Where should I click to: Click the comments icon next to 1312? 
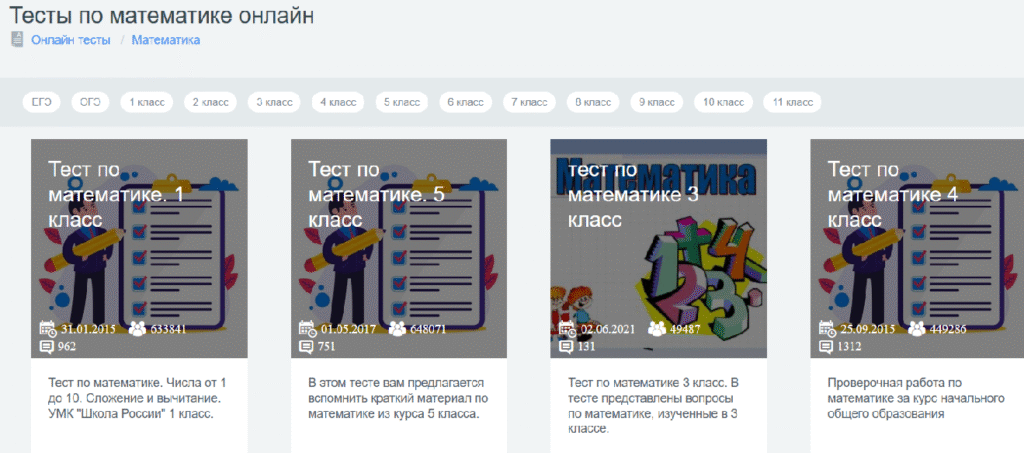coord(827,347)
